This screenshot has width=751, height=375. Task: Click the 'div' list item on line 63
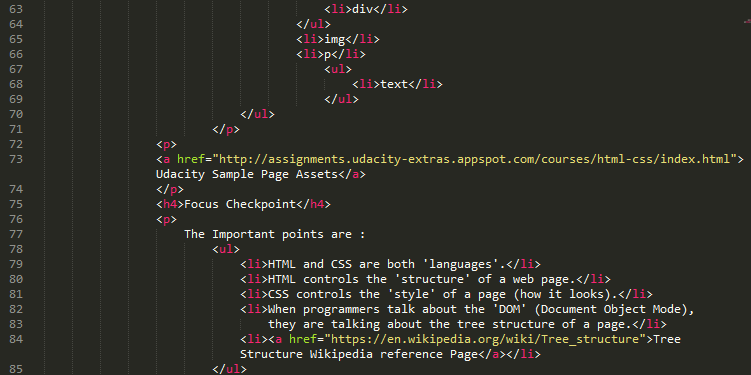click(362, 9)
